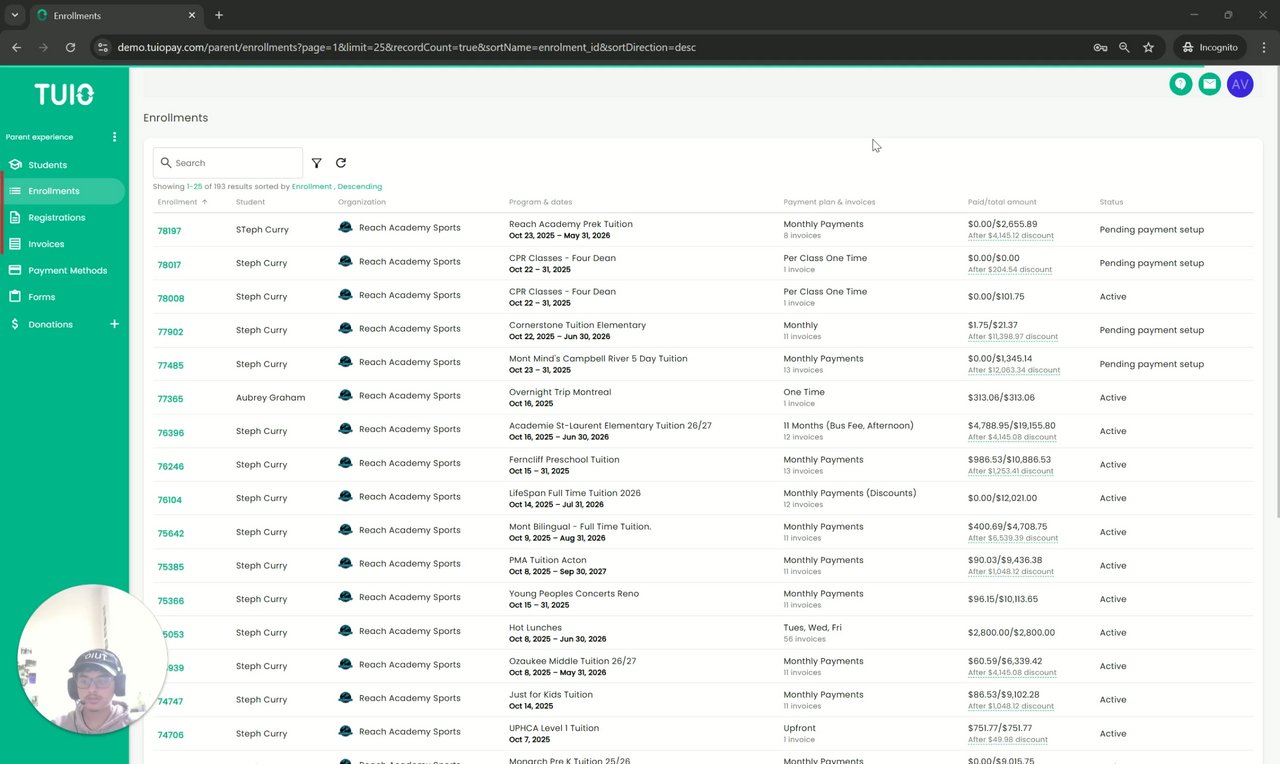Open Chrome's three-dot menu
1280x764 pixels.
(1263, 47)
